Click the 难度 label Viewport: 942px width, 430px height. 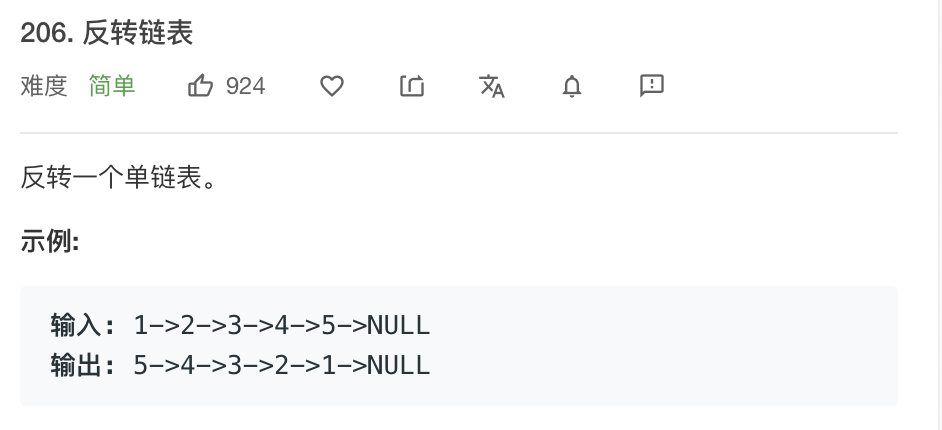[x=44, y=86]
